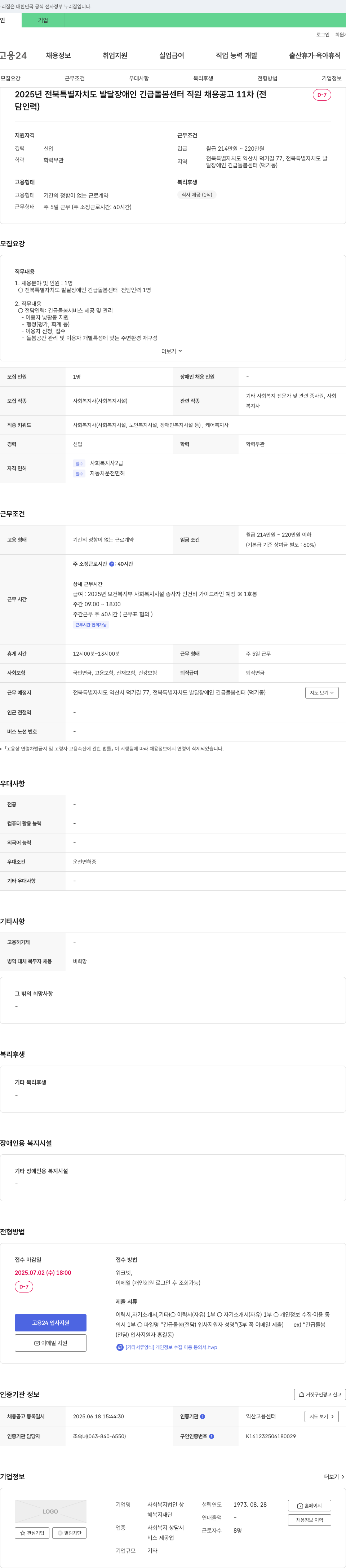Click the attachment file icon
Screen dimensions: 346x1568
[x=120, y=1347]
